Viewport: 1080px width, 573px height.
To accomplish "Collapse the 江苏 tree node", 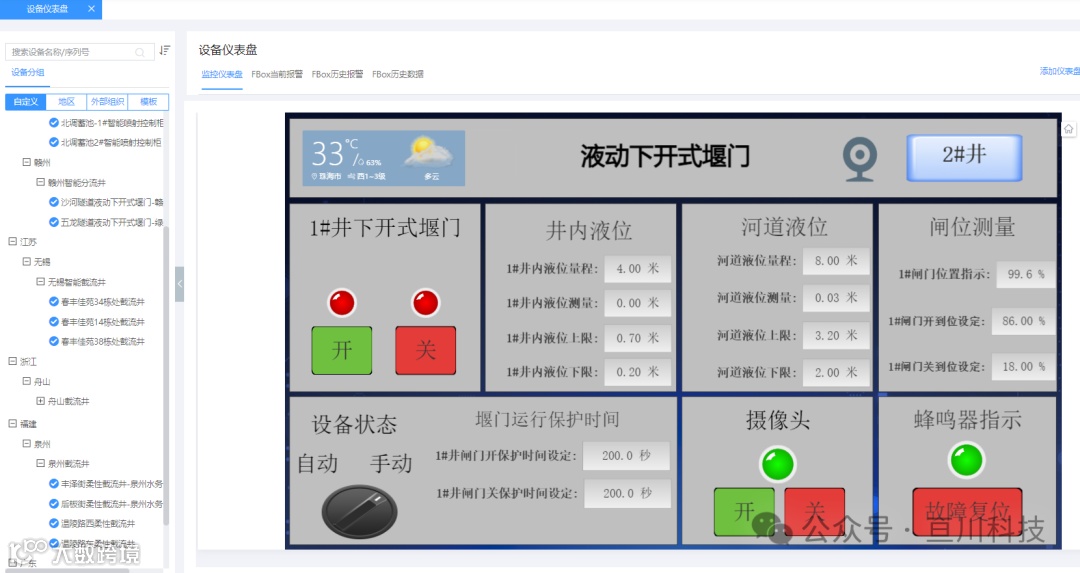I will click(x=12, y=241).
